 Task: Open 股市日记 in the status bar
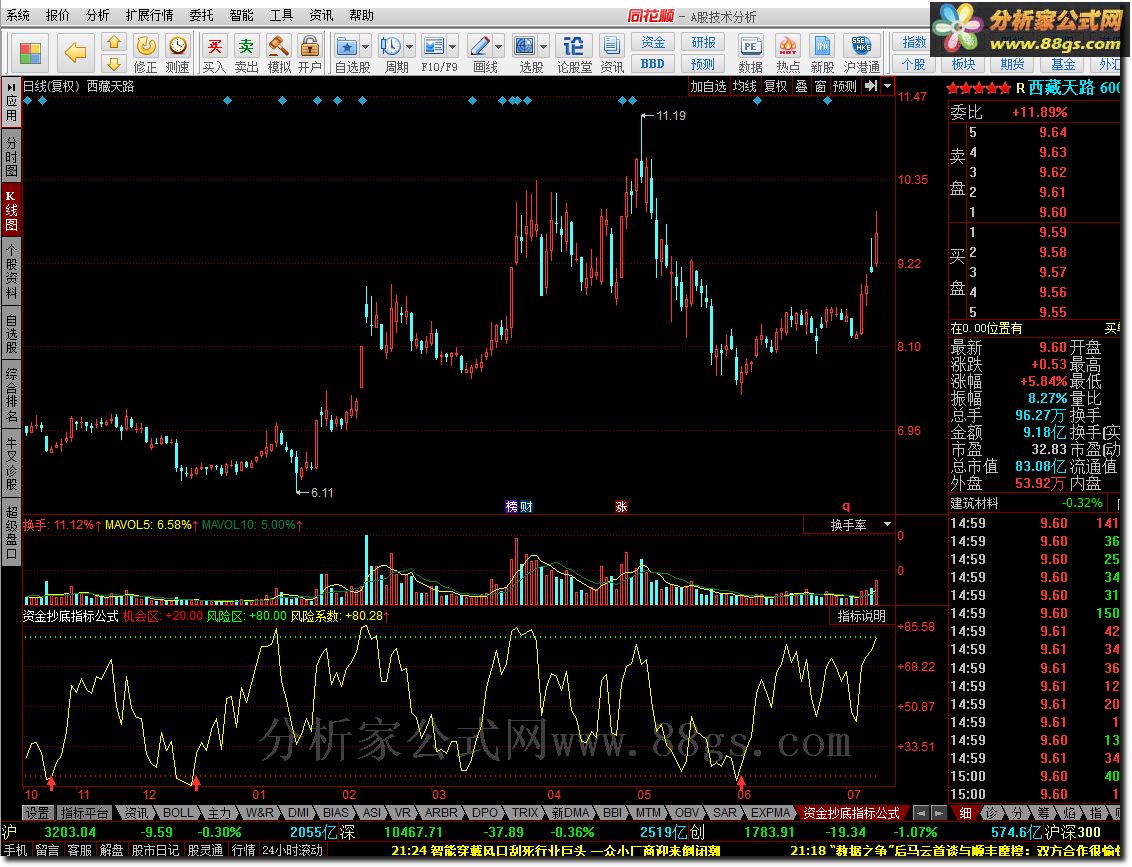(154, 850)
